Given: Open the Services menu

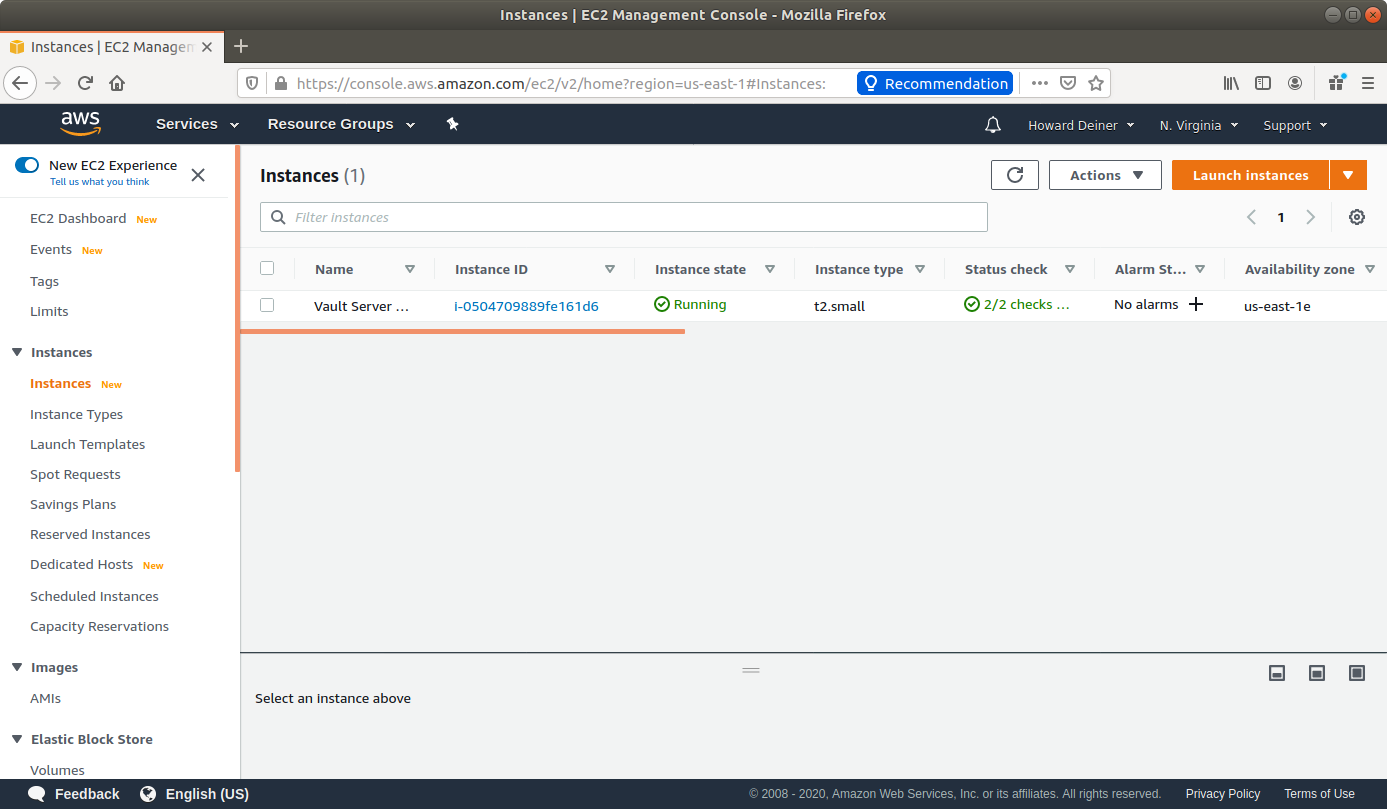Looking at the screenshot, I should point(197,124).
